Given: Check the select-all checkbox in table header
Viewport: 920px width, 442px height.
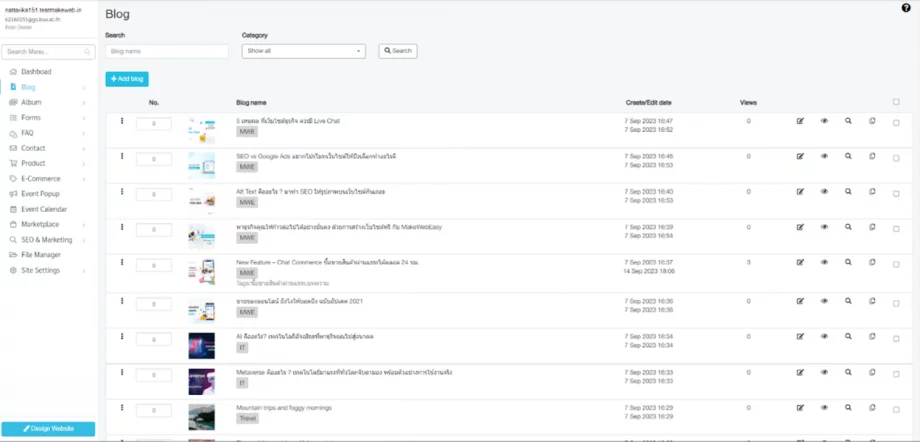Looking at the screenshot, I should click(x=896, y=102).
